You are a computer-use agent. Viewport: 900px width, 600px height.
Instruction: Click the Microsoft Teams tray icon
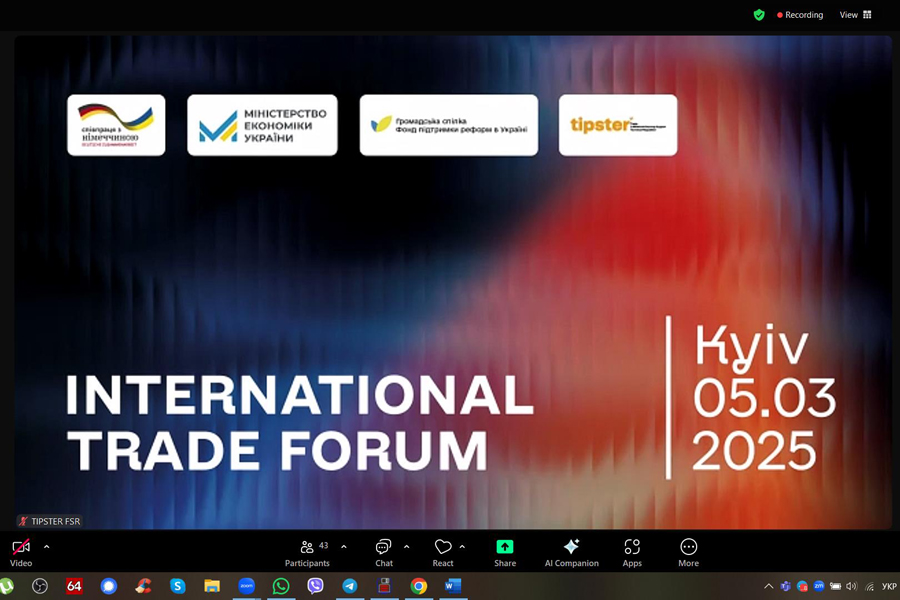coord(785,586)
